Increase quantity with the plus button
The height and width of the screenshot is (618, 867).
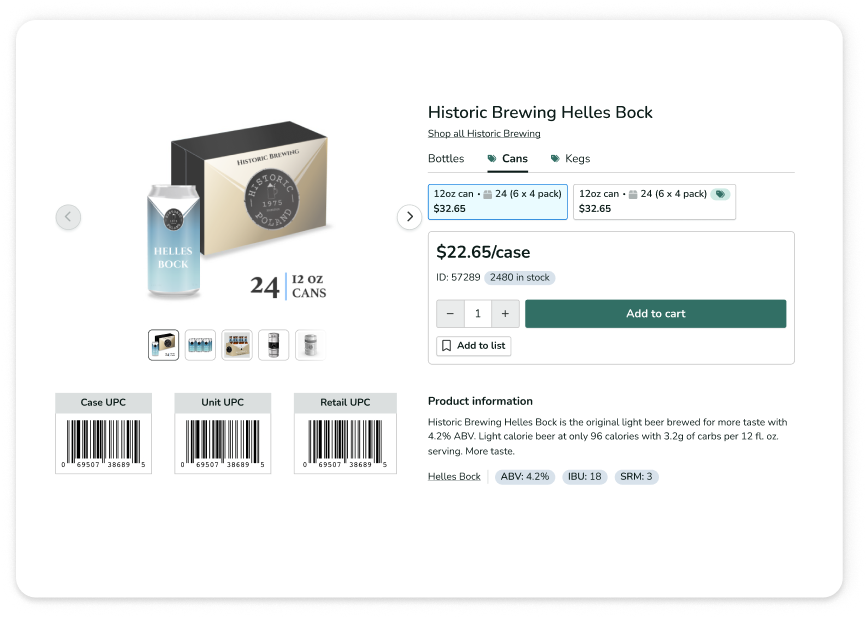click(x=505, y=314)
